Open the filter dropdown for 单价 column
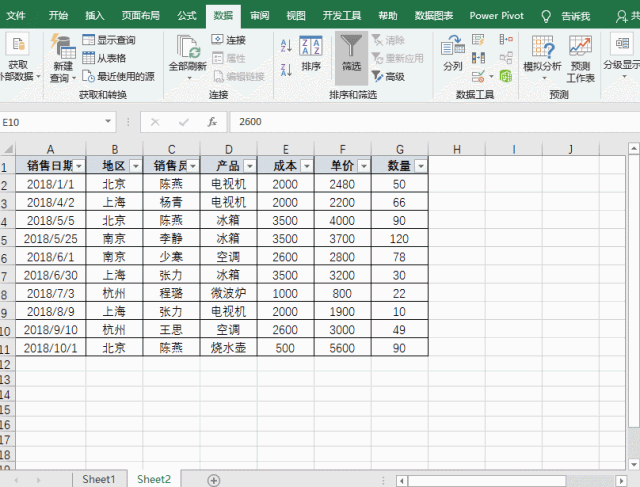Screen dimensions: 640x487 [x=364, y=166]
